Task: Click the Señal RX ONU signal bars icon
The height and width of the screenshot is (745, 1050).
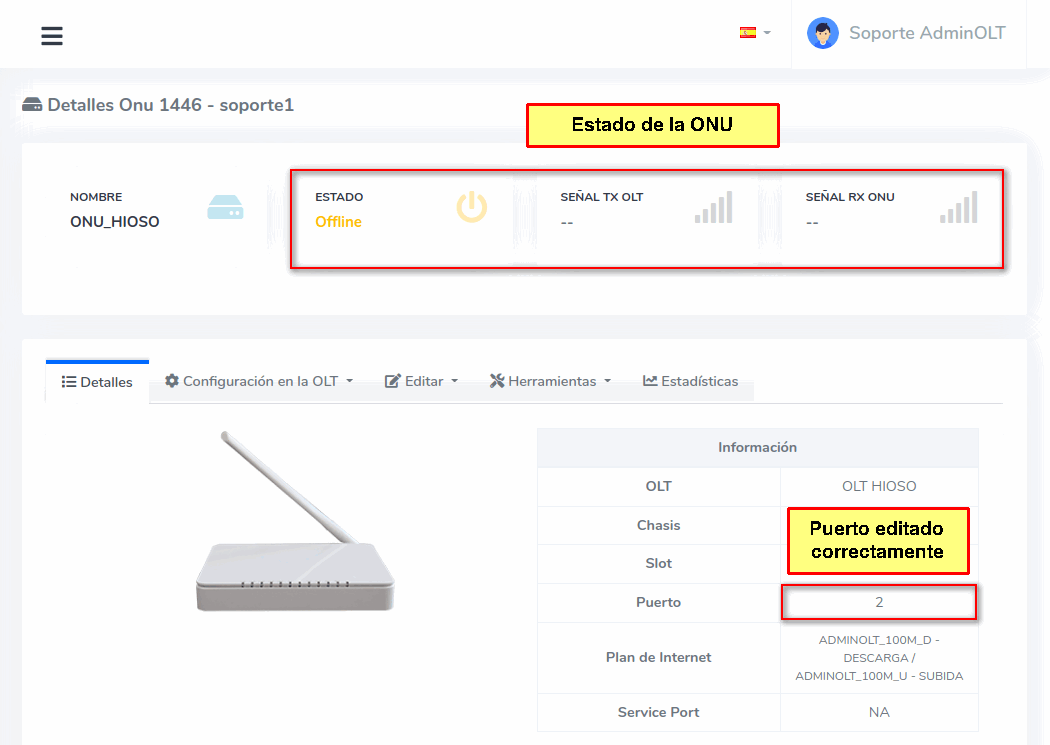Action: coord(958,207)
